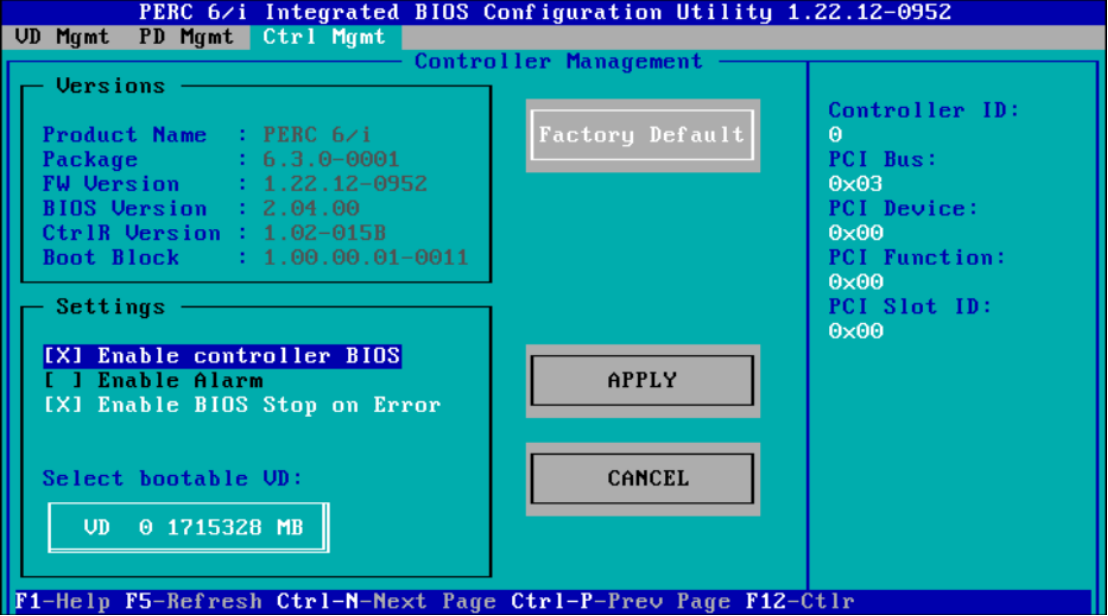Click the Controller ID label

point(924,110)
